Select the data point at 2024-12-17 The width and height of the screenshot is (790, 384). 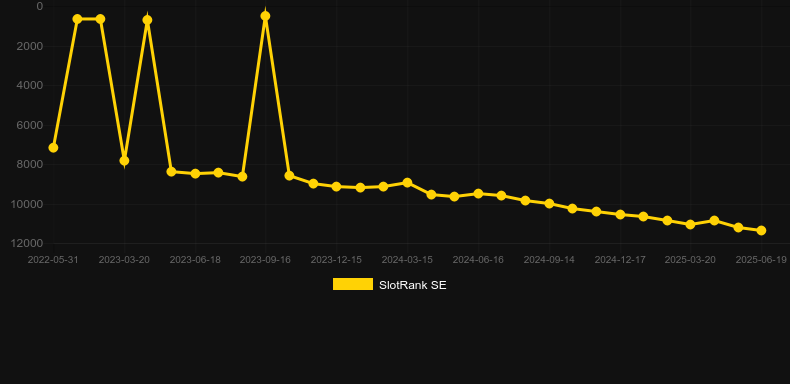pos(620,214)
